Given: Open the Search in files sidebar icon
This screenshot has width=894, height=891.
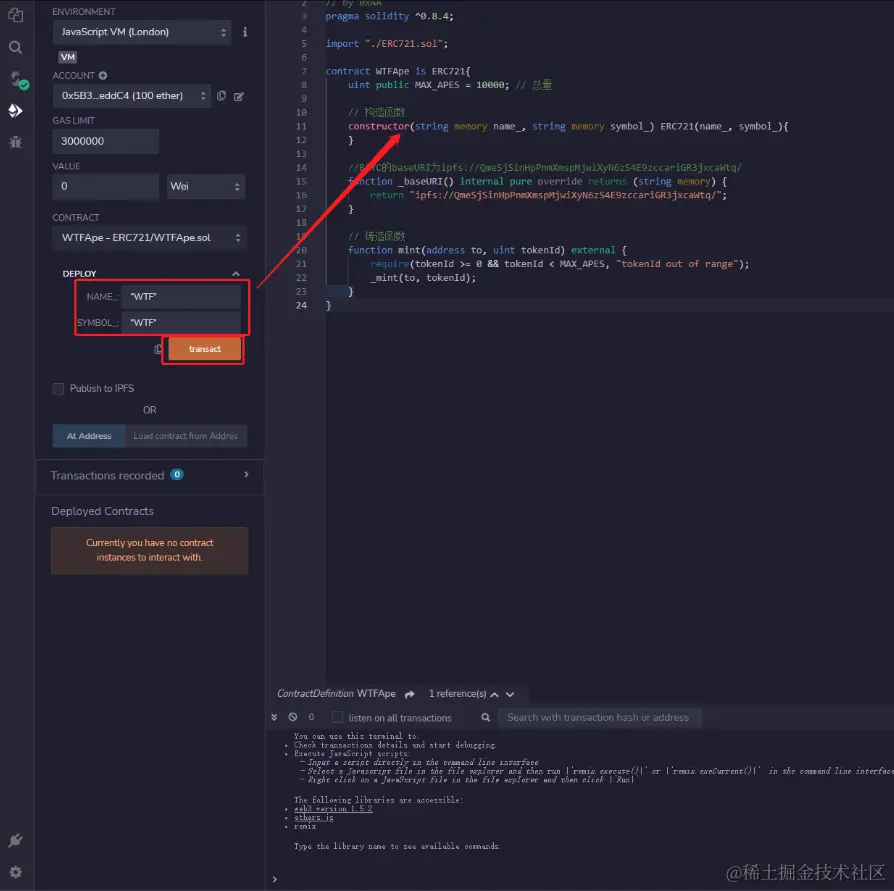Looking at the screenshot, I should (x=15, y=47).
